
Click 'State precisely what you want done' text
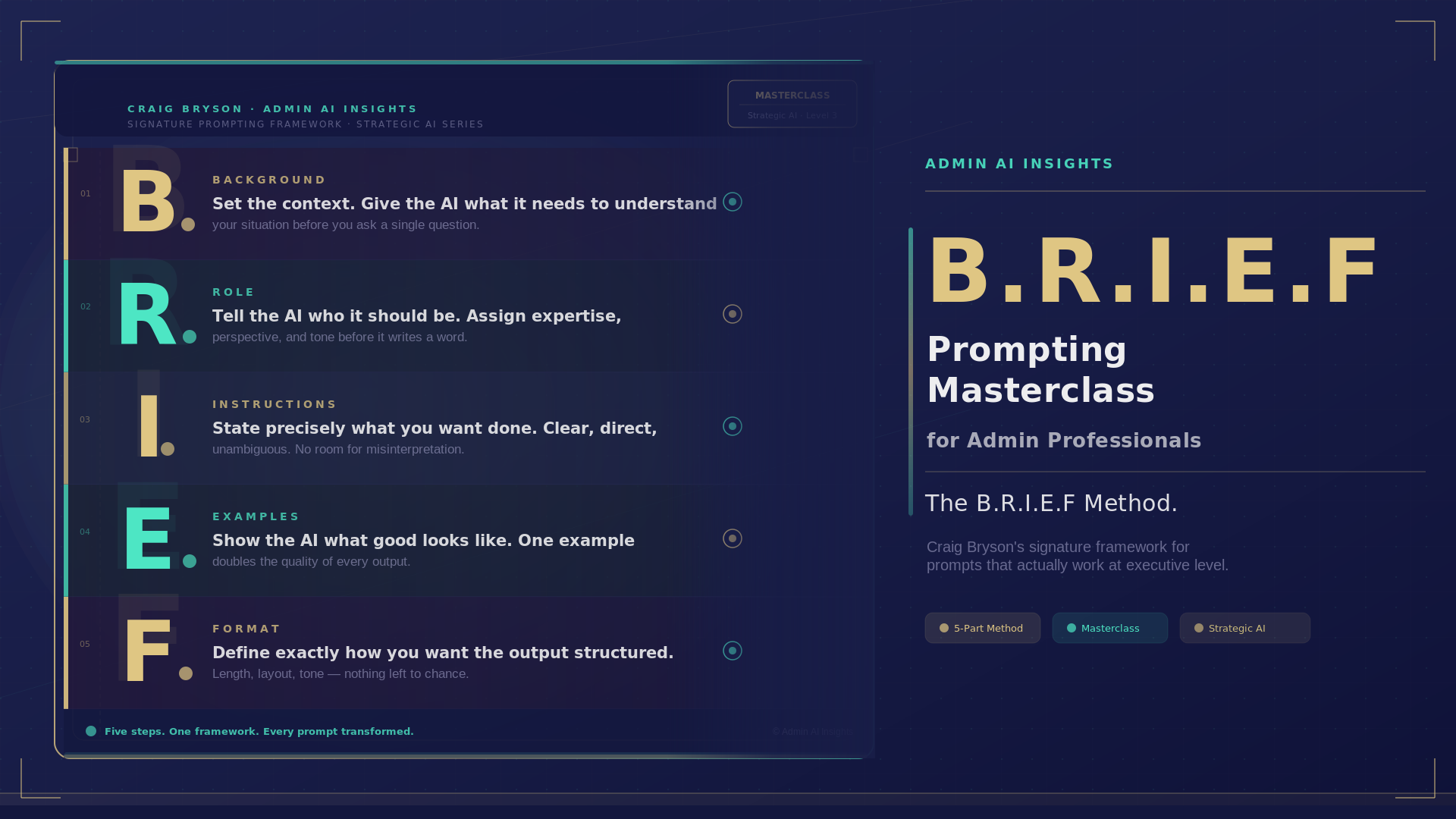pos(435,428)
